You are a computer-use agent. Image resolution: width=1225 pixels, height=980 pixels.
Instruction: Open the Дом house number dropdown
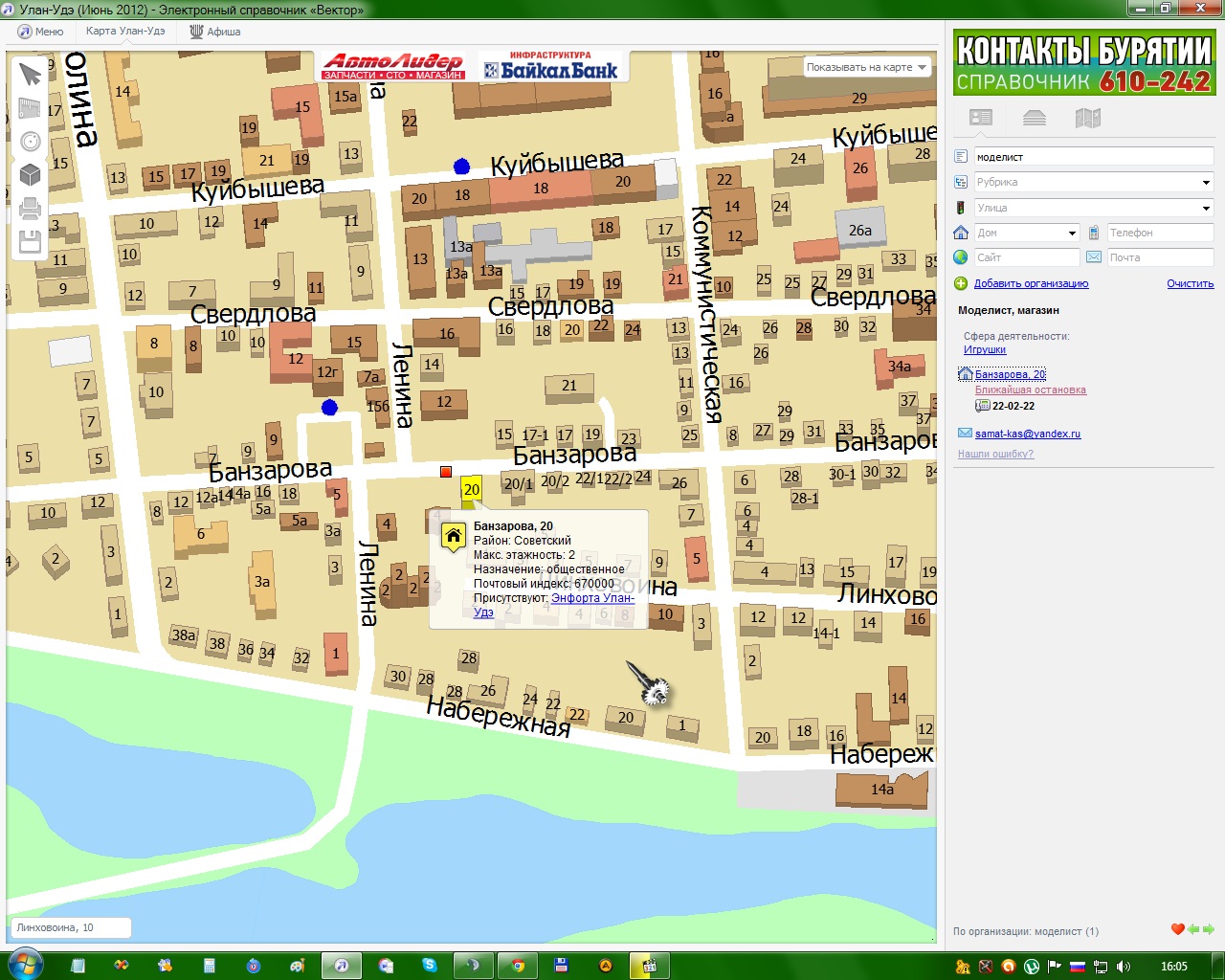(x=1072, y=233)
